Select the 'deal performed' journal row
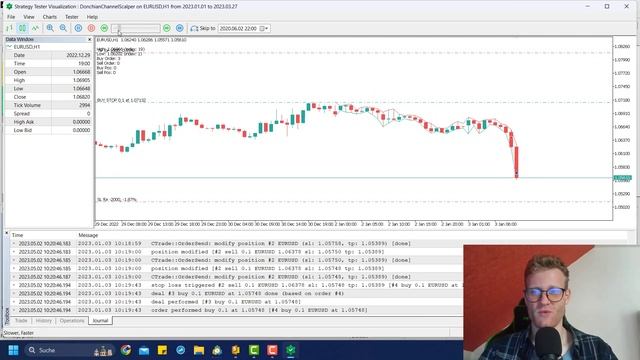 point(237,302)
